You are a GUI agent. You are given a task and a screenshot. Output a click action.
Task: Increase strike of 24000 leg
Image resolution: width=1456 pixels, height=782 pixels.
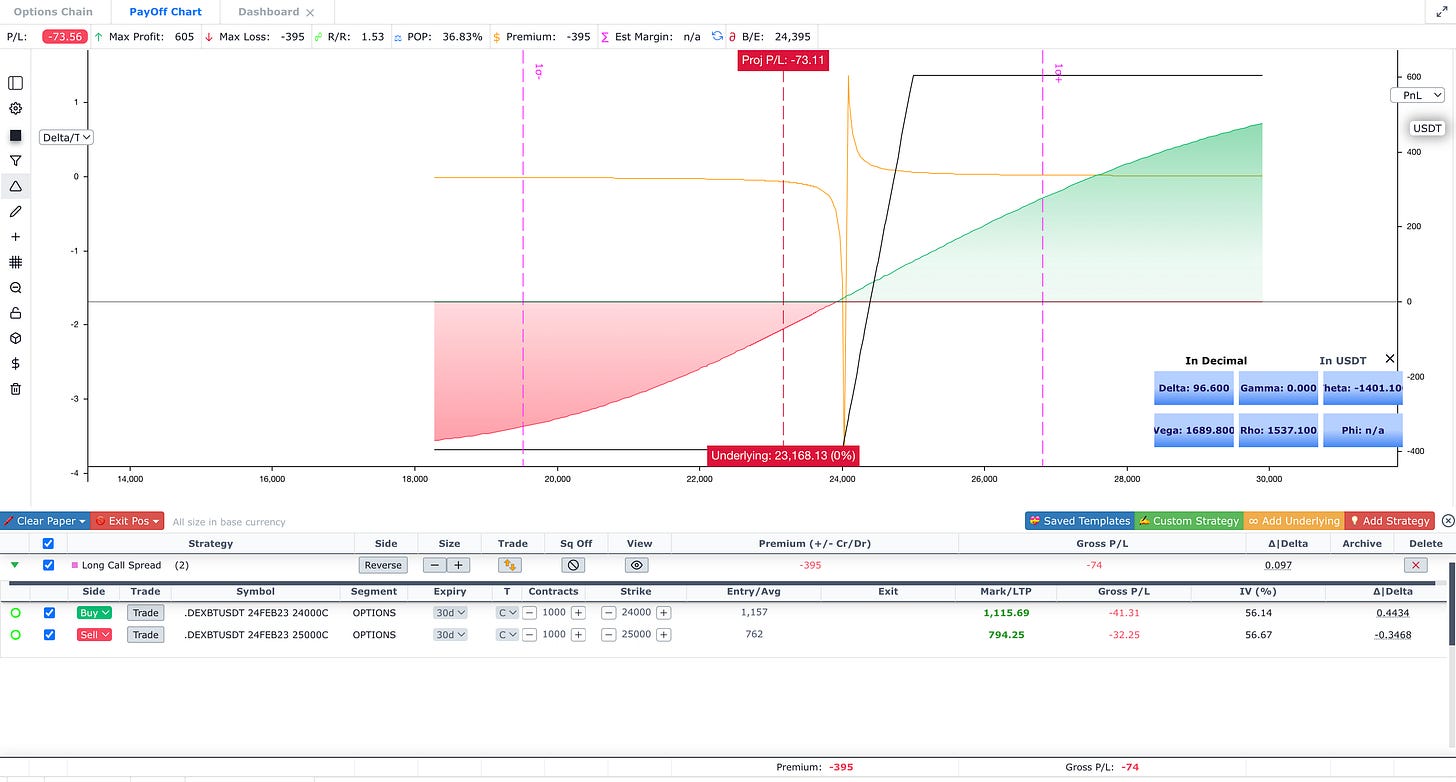pyautogui.click(x=663, y=613)
